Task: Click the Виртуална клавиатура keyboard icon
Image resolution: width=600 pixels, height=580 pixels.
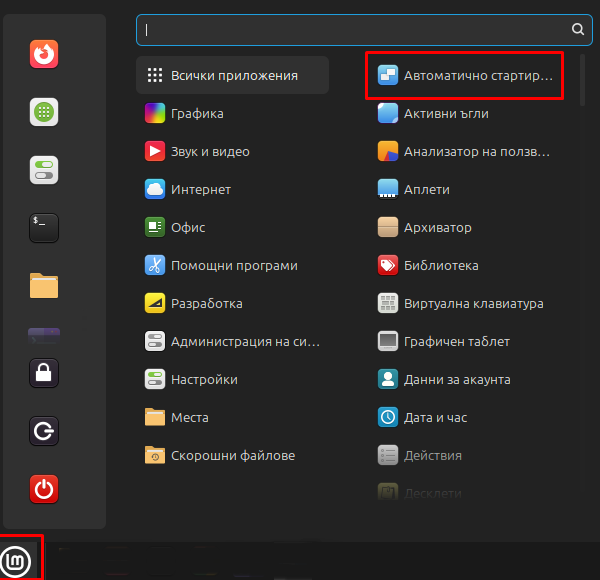Action: tap(388, 303)
